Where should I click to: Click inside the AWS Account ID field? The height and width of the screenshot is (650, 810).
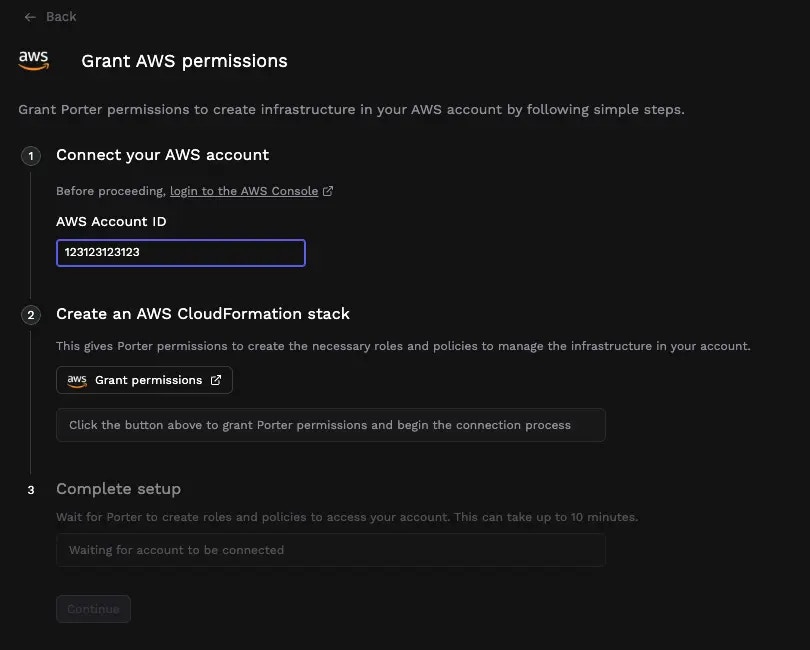(x=180, y=252)
